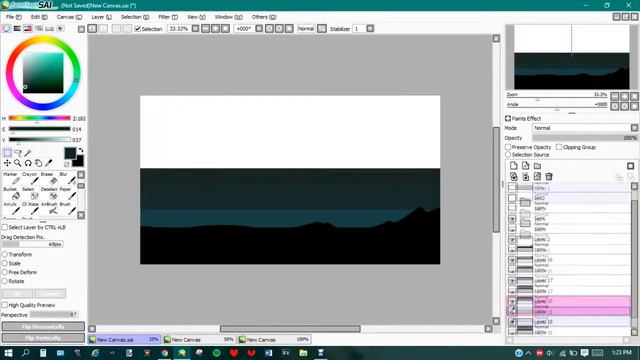This screenshot has width=640, height=360.
Task: Click the canvas horizontal scrollbar
Action: coord(290,329)
